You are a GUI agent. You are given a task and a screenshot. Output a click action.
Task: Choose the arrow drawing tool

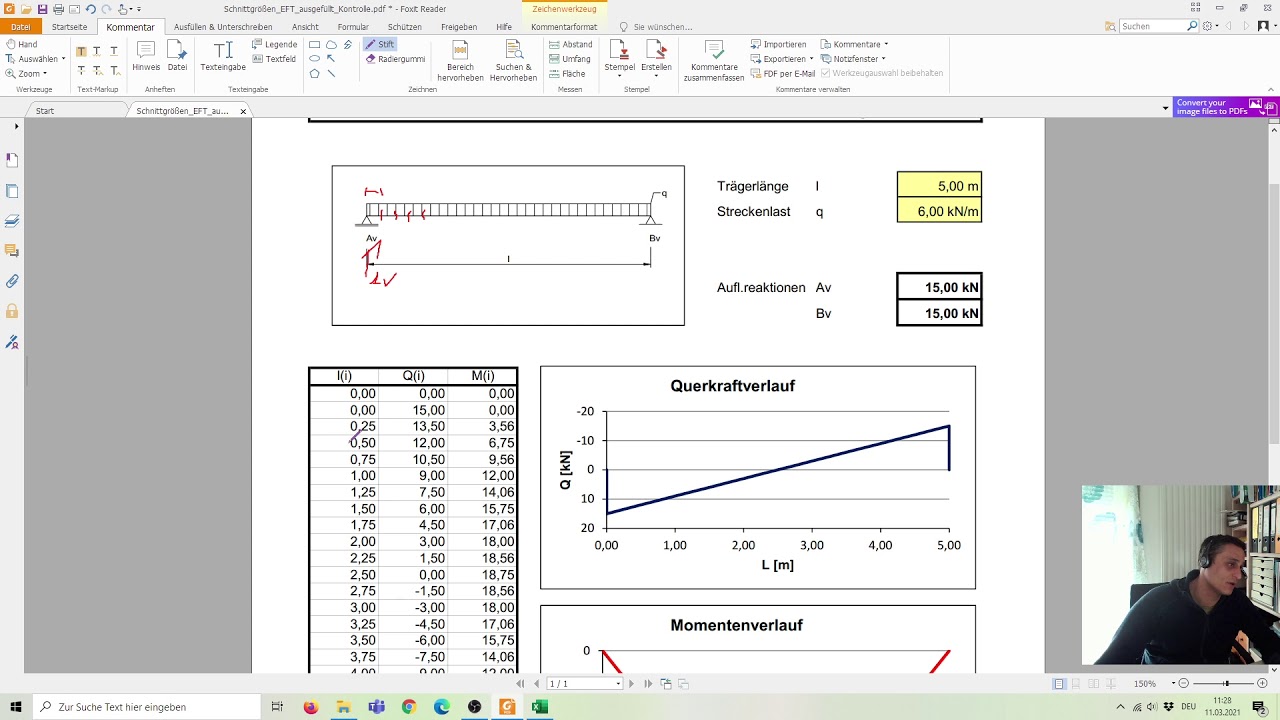[331, 59]
